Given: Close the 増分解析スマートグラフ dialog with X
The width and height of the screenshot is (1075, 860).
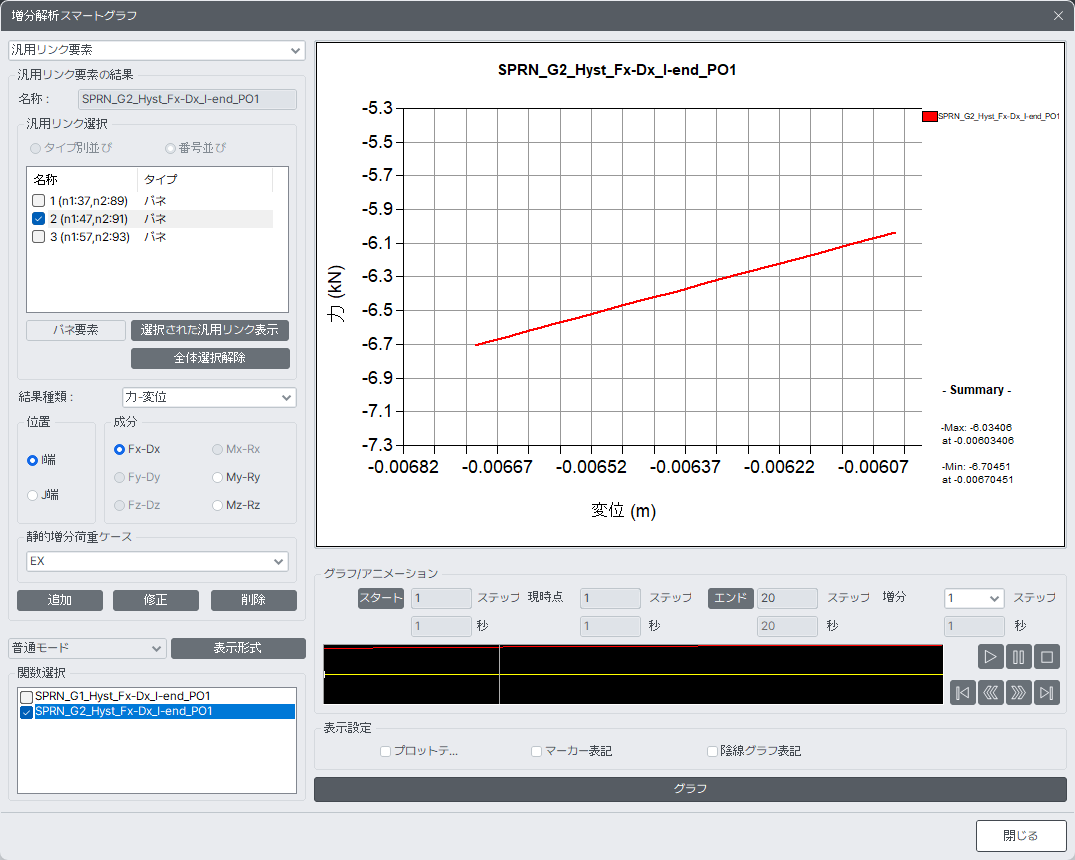Looking at the screenshot, I should pos(1059,15).
